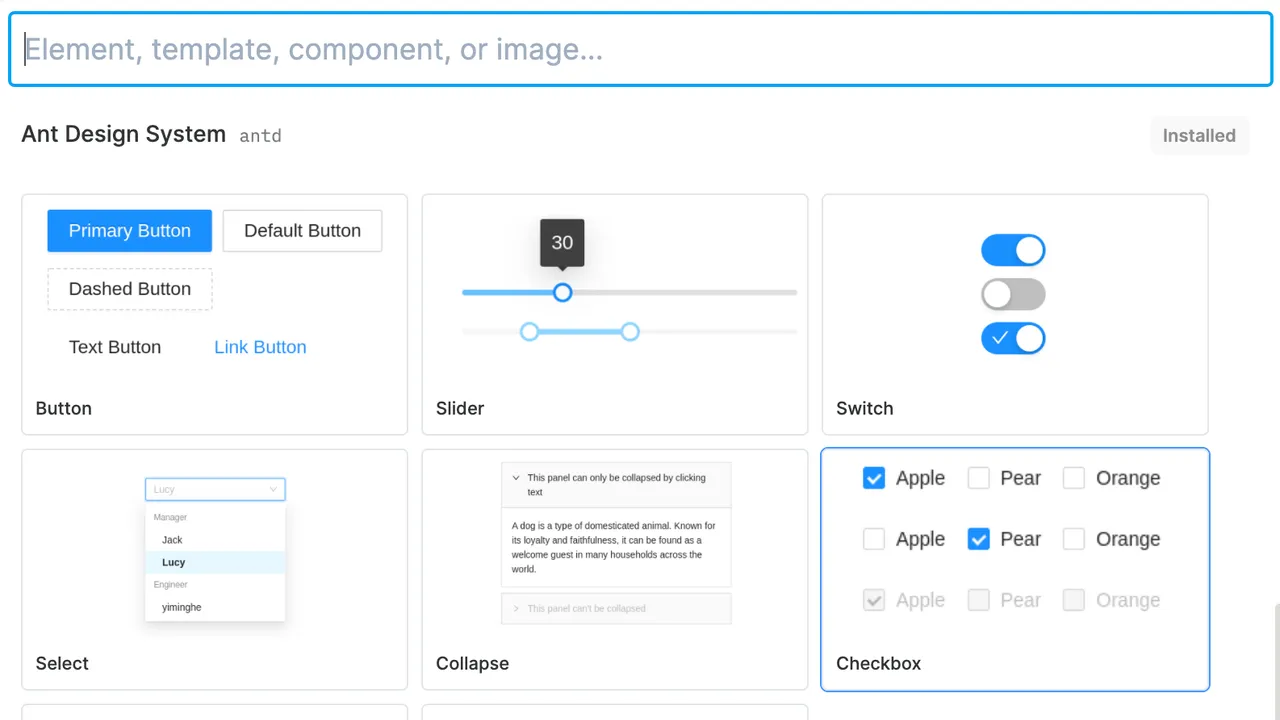1280x720 pixels.
Task: Toggle the gray middle switch on
Action: pyautogui.click(x=1013, y=294)
